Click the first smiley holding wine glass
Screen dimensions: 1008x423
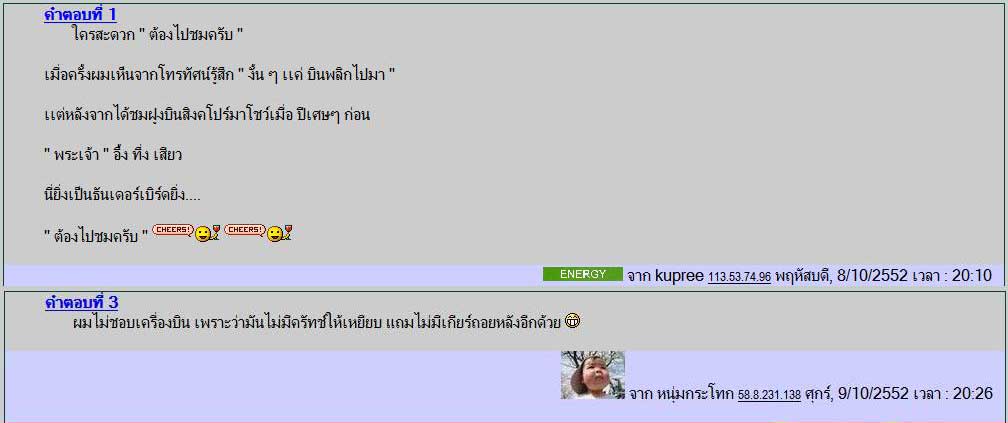click(208, 233)
